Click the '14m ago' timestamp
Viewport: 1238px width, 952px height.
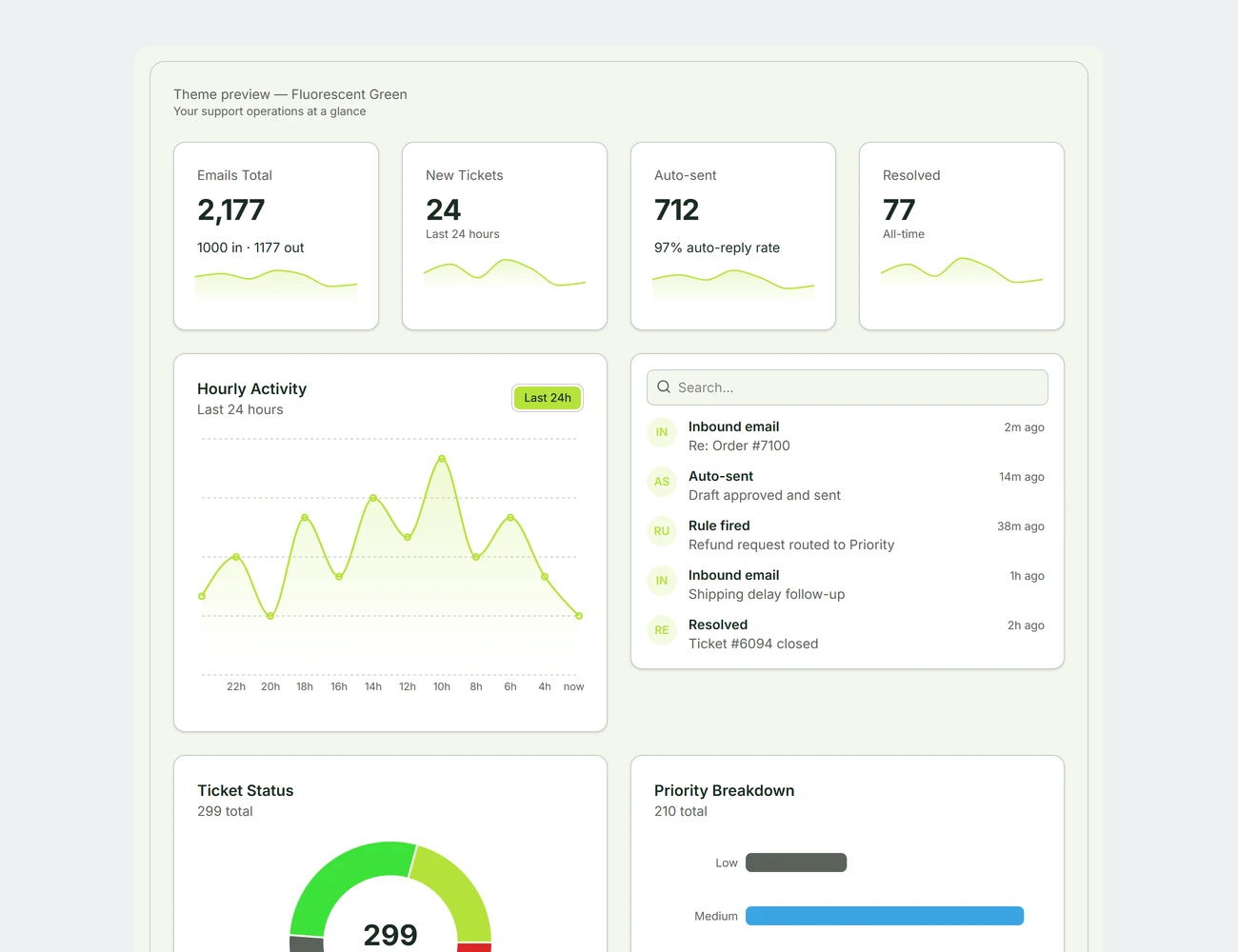tap(1021, 477)
